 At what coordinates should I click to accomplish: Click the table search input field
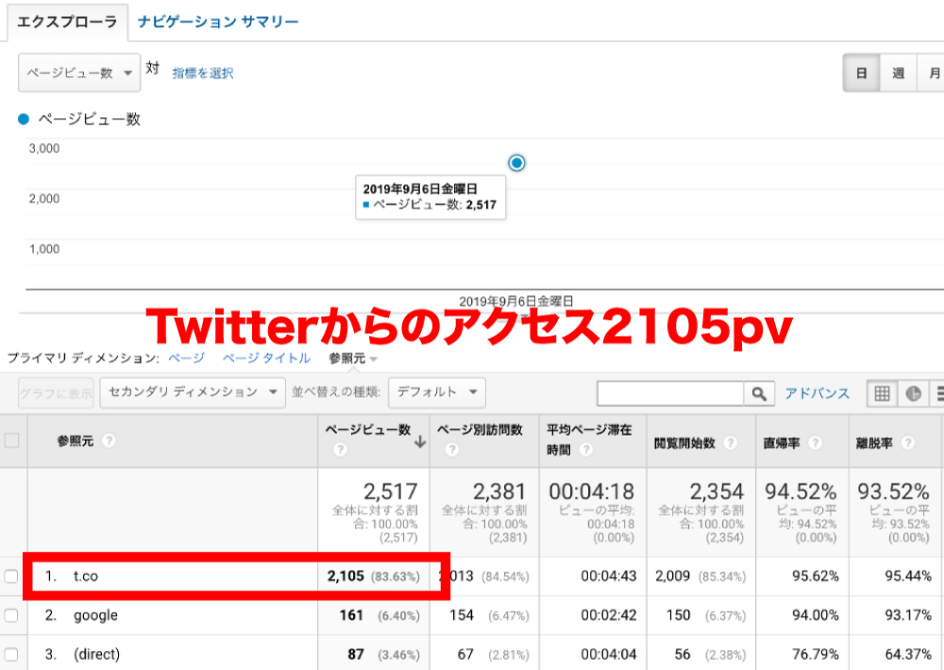pyautogui.click(x=671, y=394)
